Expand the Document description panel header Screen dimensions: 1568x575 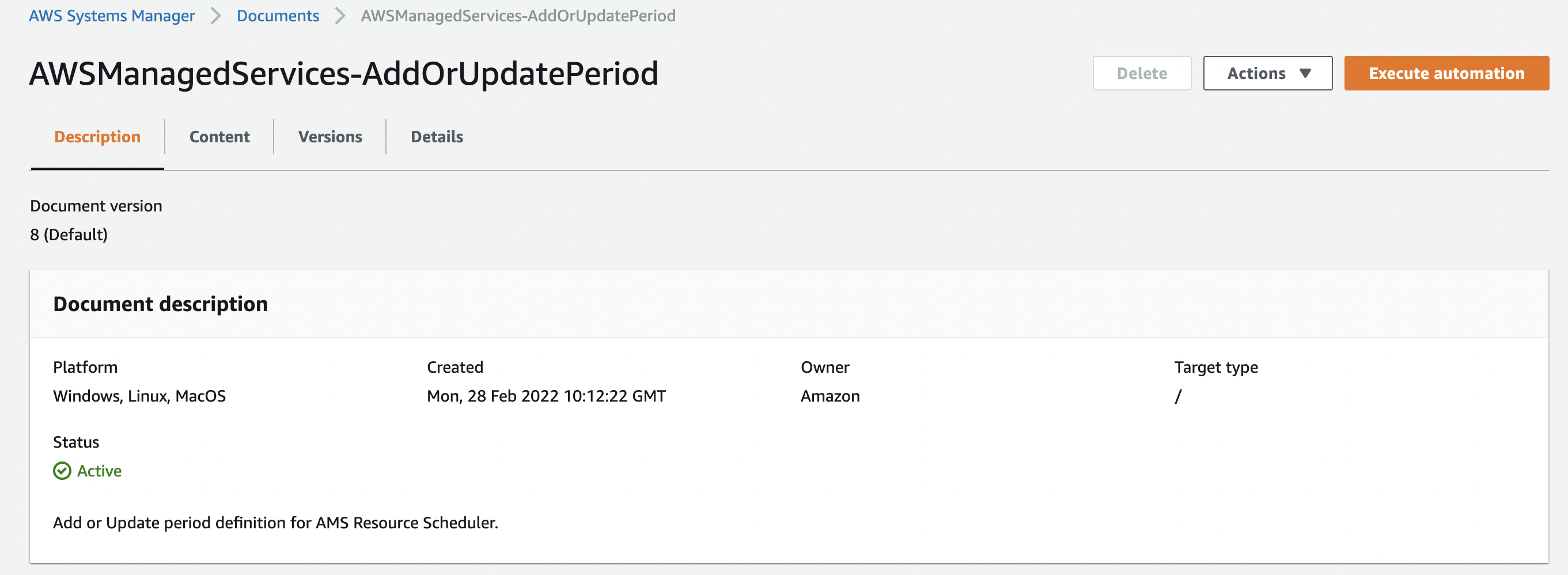point(160,303)
